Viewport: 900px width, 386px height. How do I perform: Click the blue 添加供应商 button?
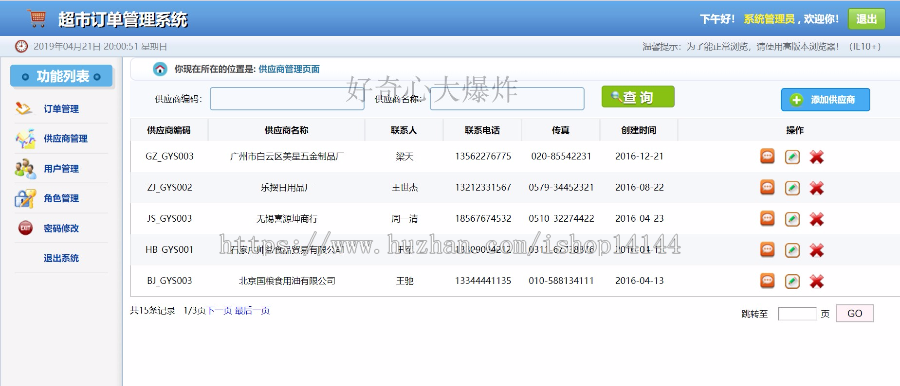tap(825, 99)
